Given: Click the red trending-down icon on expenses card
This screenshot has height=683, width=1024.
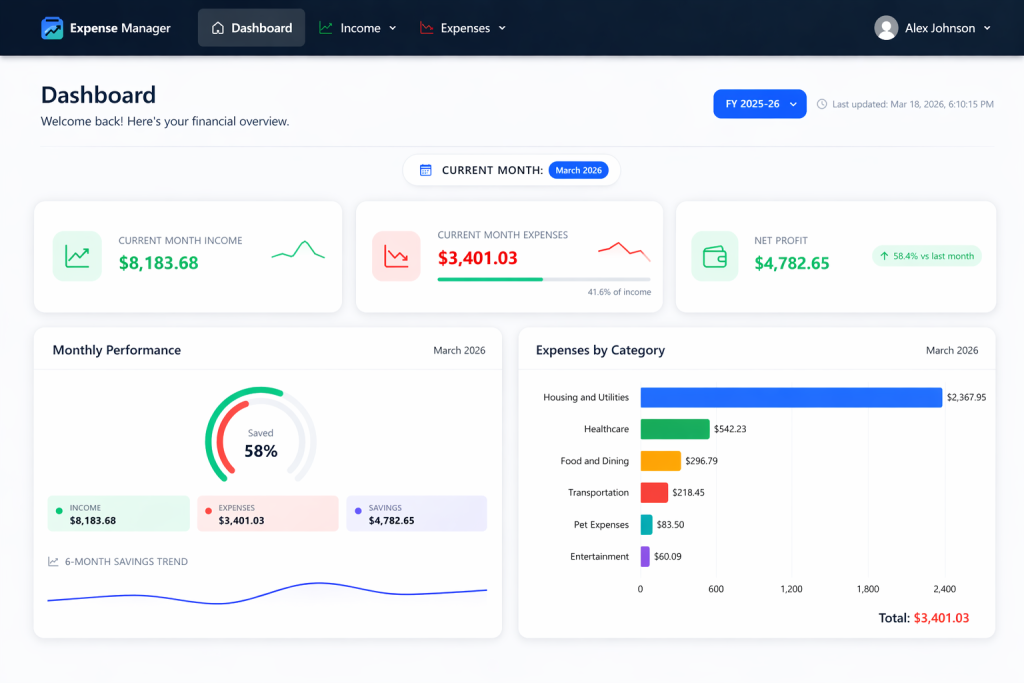Looking at the screenshot, I should [x=396, y=256].
